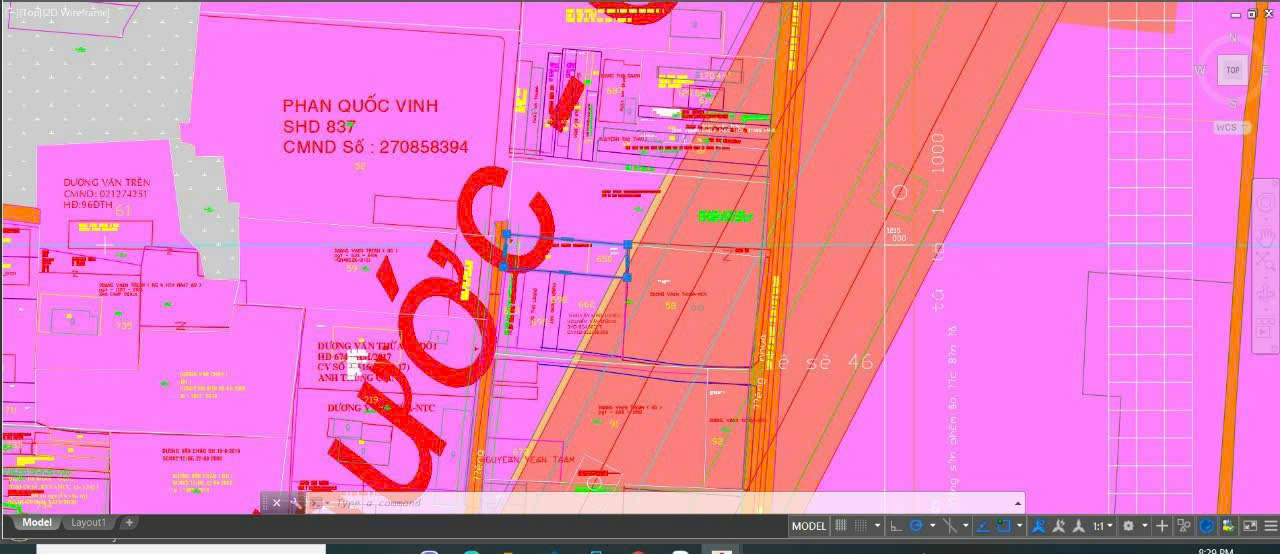The height and width of the screenshot is (554, 1280).
Task: Open polar tracking angle dropdown
Action: click(933, 526)
